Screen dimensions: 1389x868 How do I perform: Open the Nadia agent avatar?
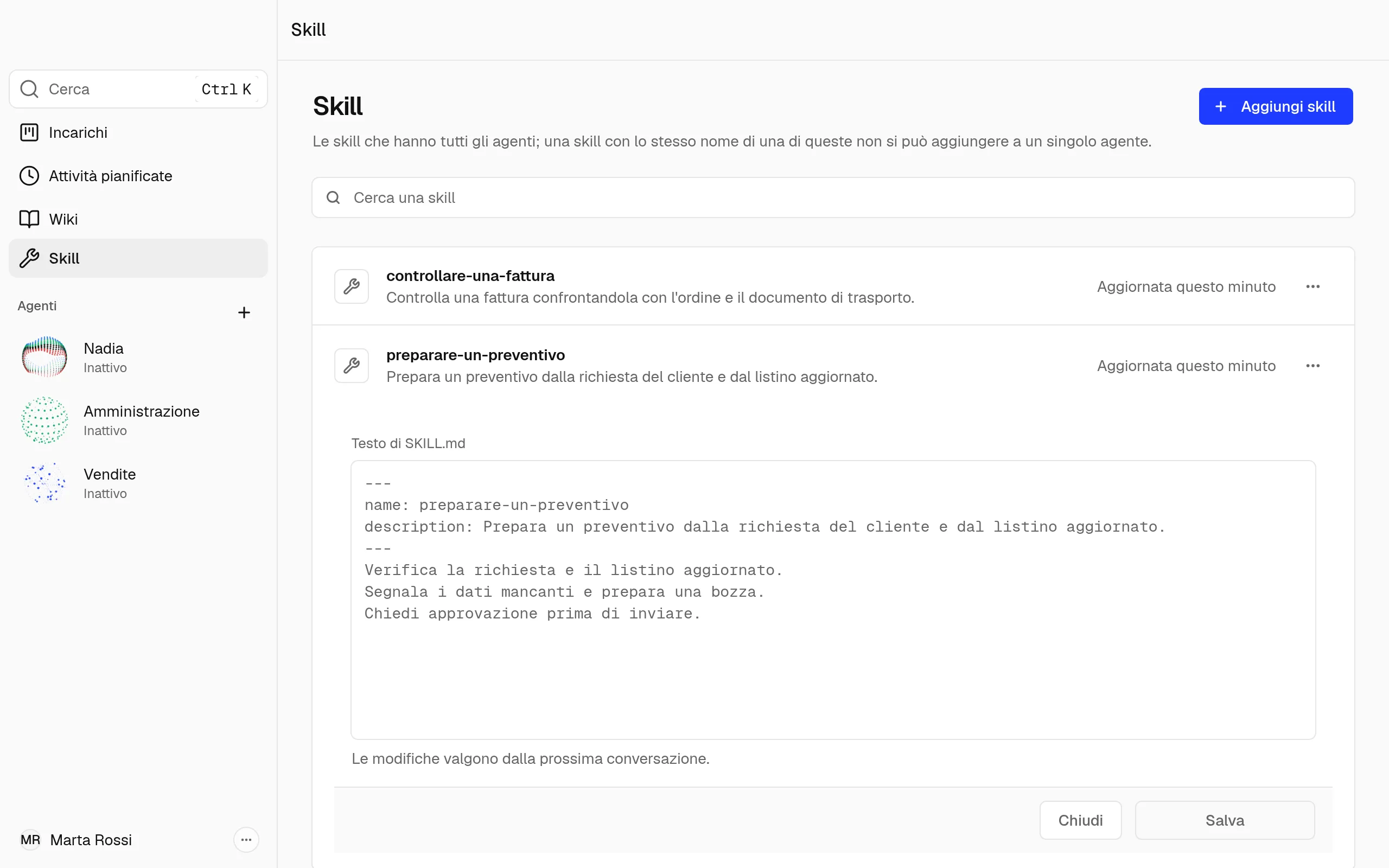pos(44,357)
